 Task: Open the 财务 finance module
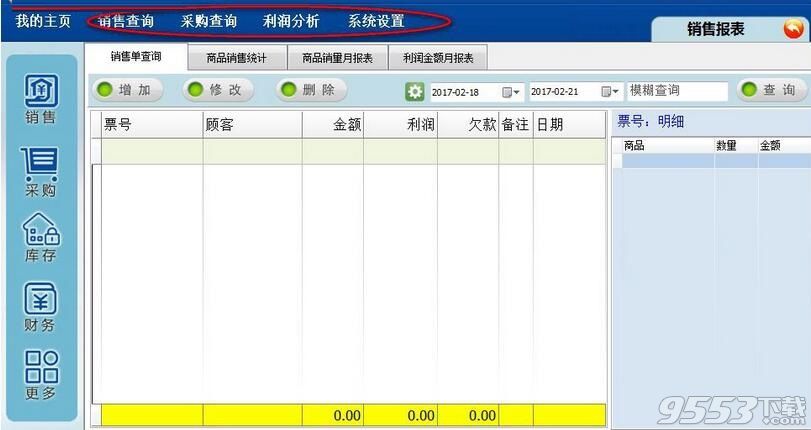(40, 306)
